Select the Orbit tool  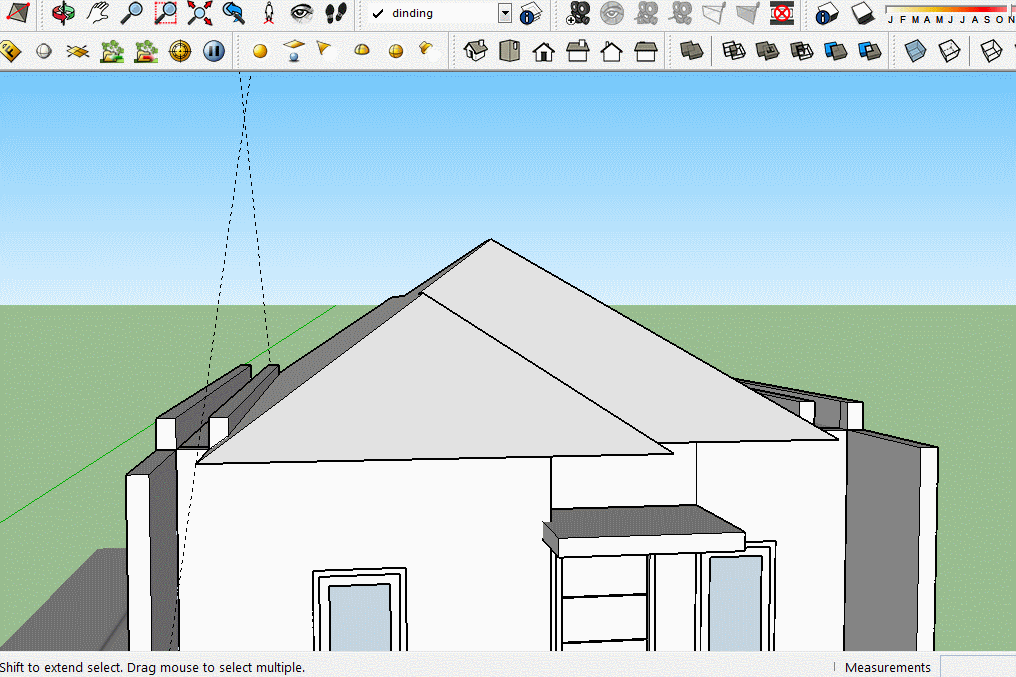click(63, 13)
